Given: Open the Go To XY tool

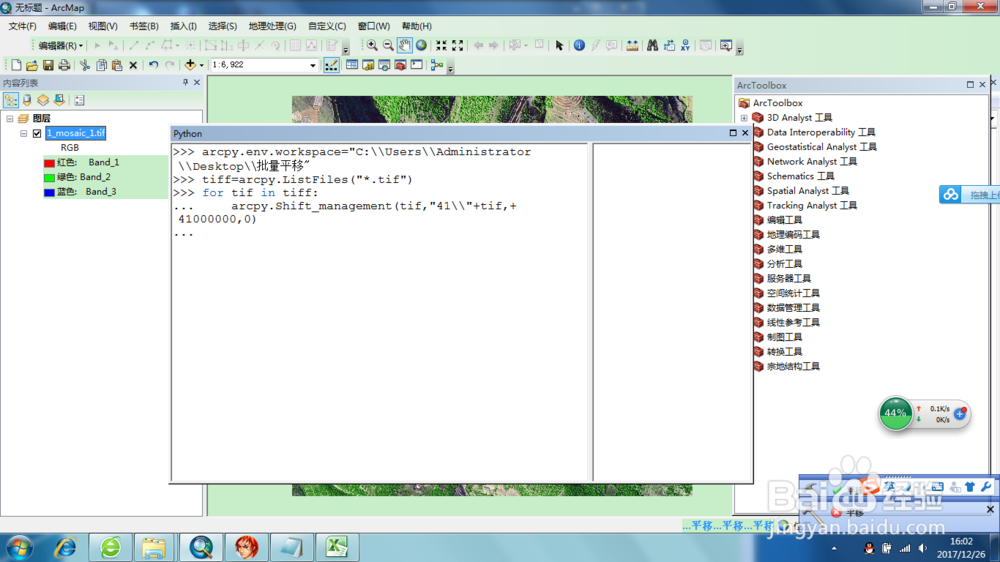Looking at the screenshot, I should [x=686, y=45].
